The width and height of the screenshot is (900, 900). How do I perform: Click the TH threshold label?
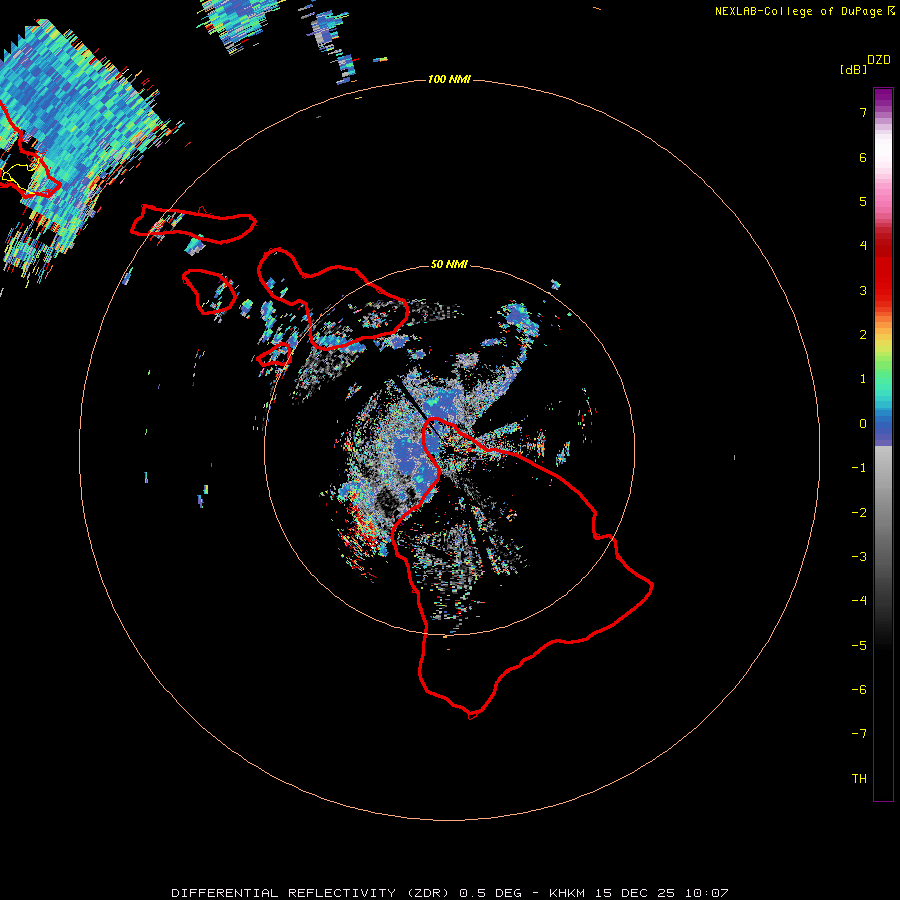(x=859, y=779)
